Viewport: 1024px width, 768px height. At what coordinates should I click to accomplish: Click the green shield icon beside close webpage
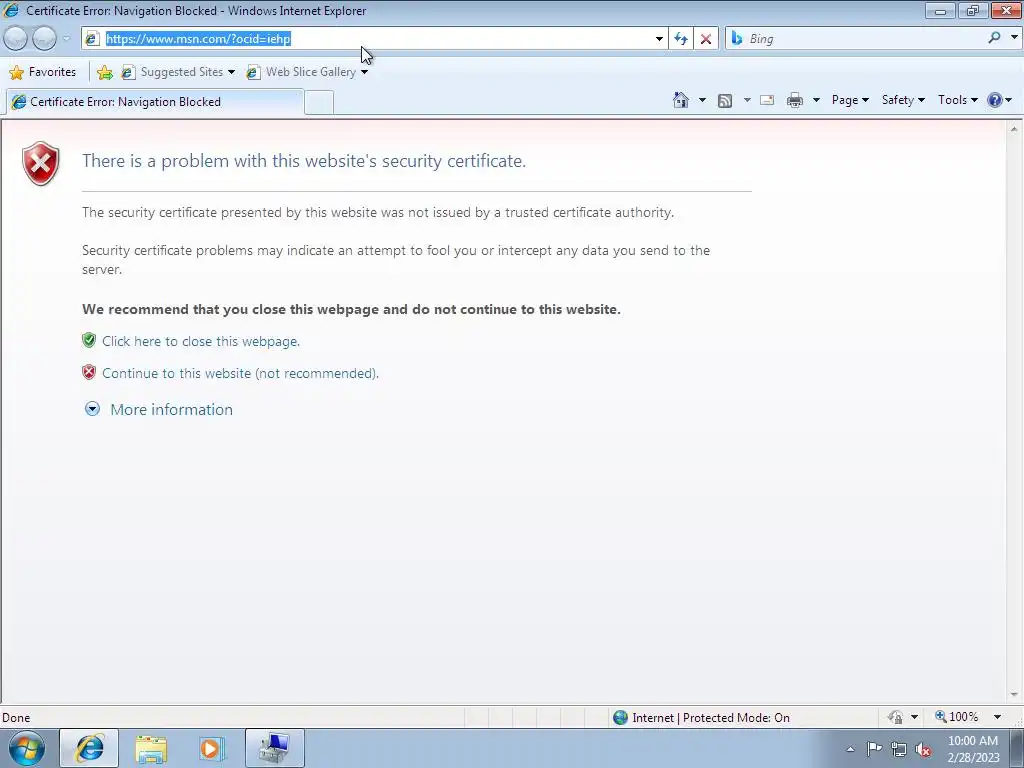(89, 340)
